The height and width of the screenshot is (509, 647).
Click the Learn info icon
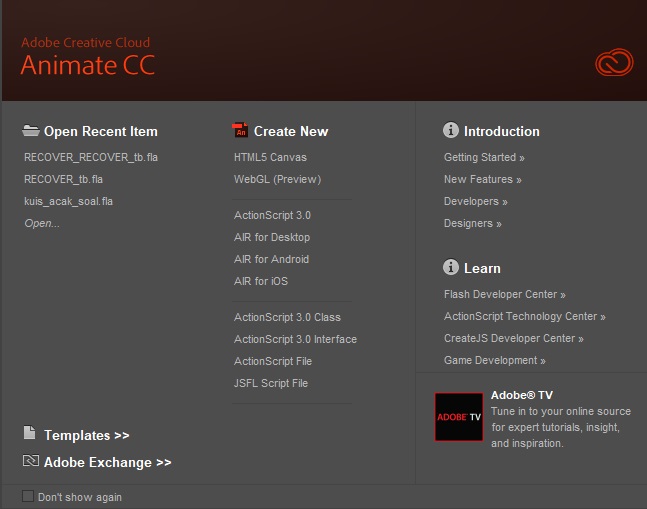click(x=451, y=267)
